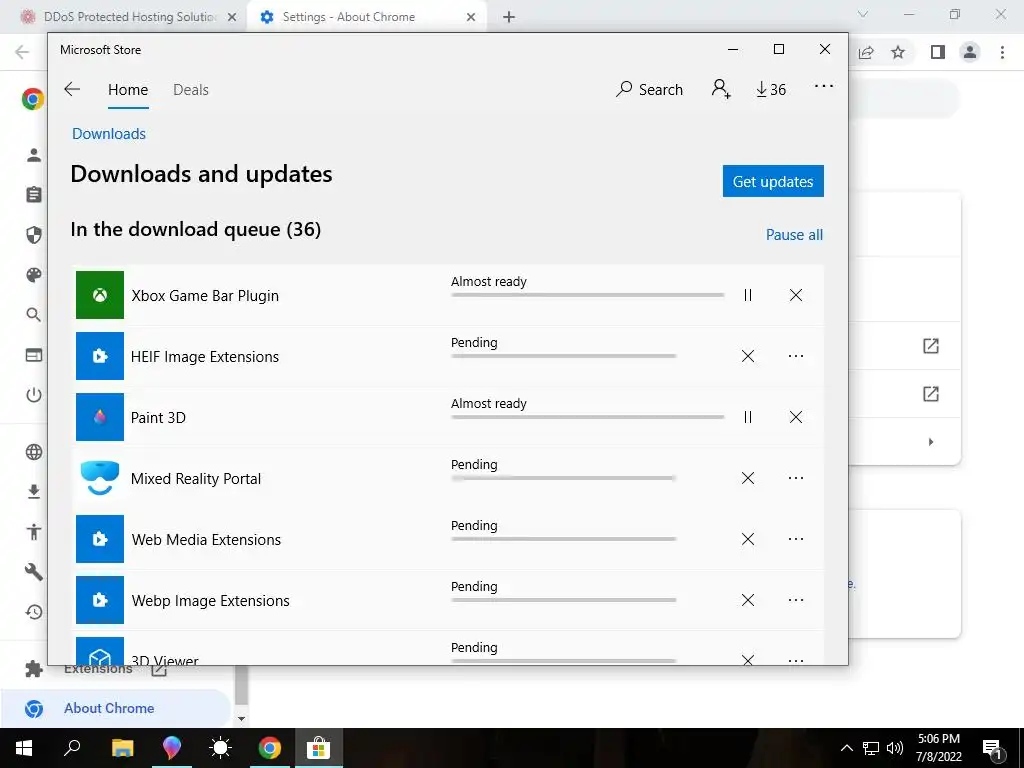Open more options for HEIF Image Extensions
Viewport: 1024px width, 768px height.
795,356
